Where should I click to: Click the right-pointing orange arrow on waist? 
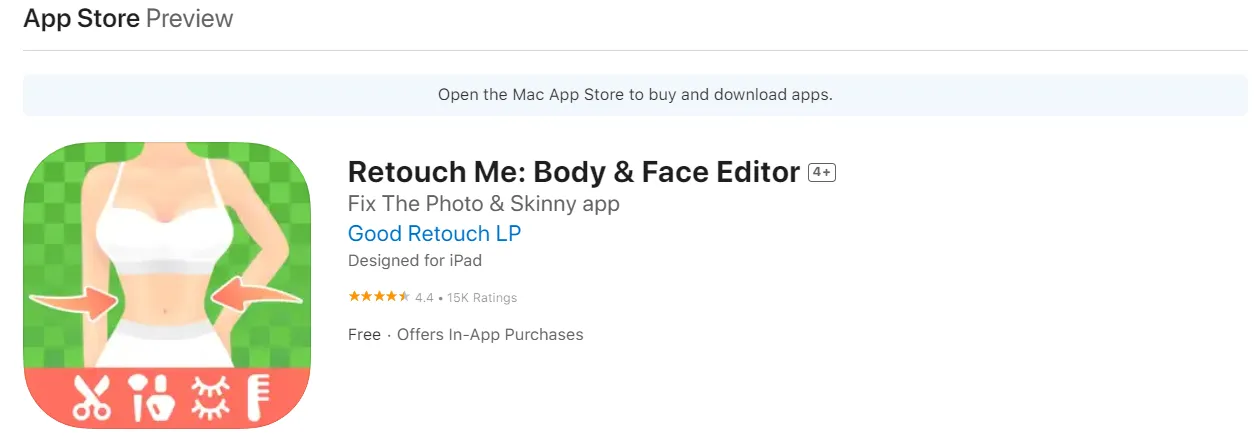pyautogui.click(x=74, y=298)
